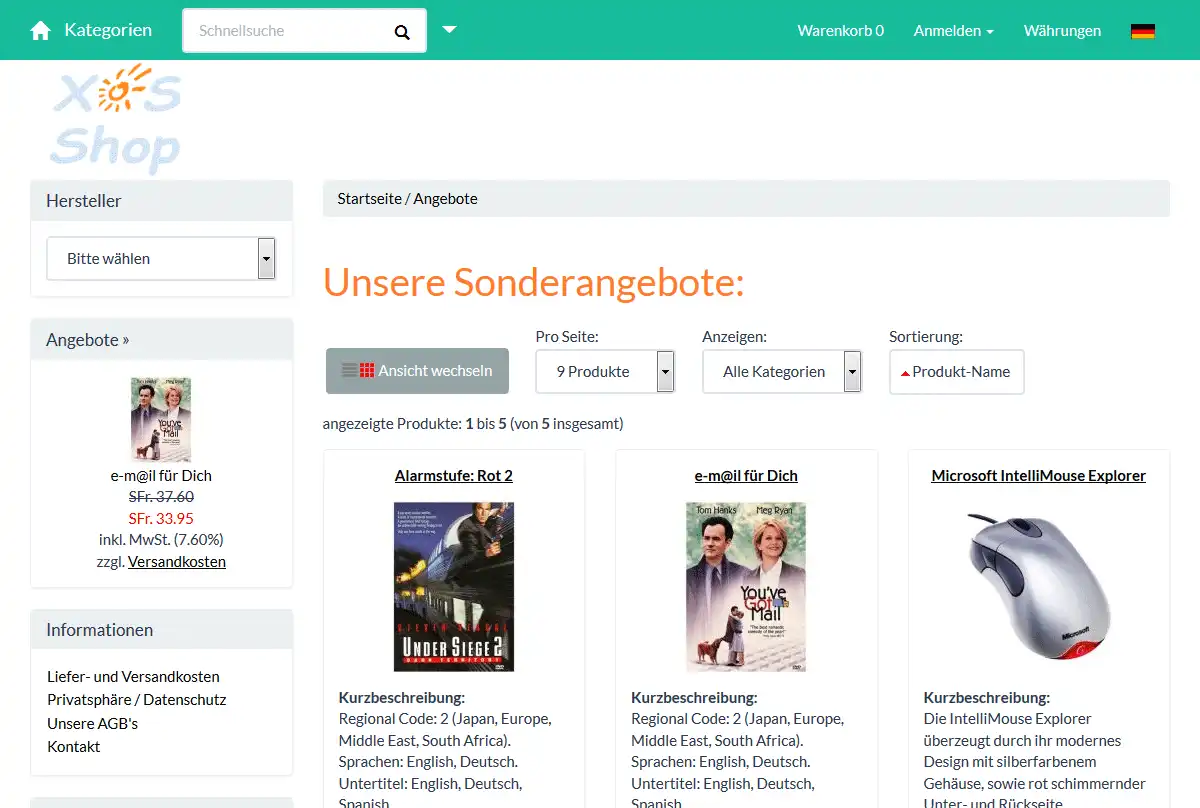Open the Währungen menu
Image resolution: width=1200 pixels, height=808 pixels.
[1062, 31]
